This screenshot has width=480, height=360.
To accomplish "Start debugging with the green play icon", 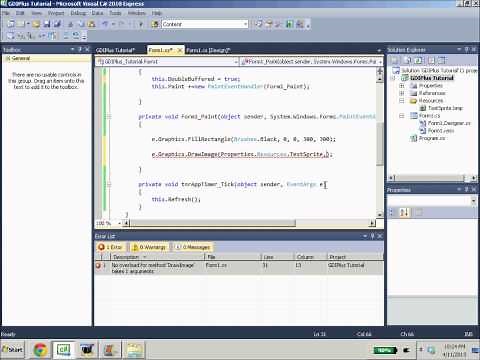I will (141, 24).
